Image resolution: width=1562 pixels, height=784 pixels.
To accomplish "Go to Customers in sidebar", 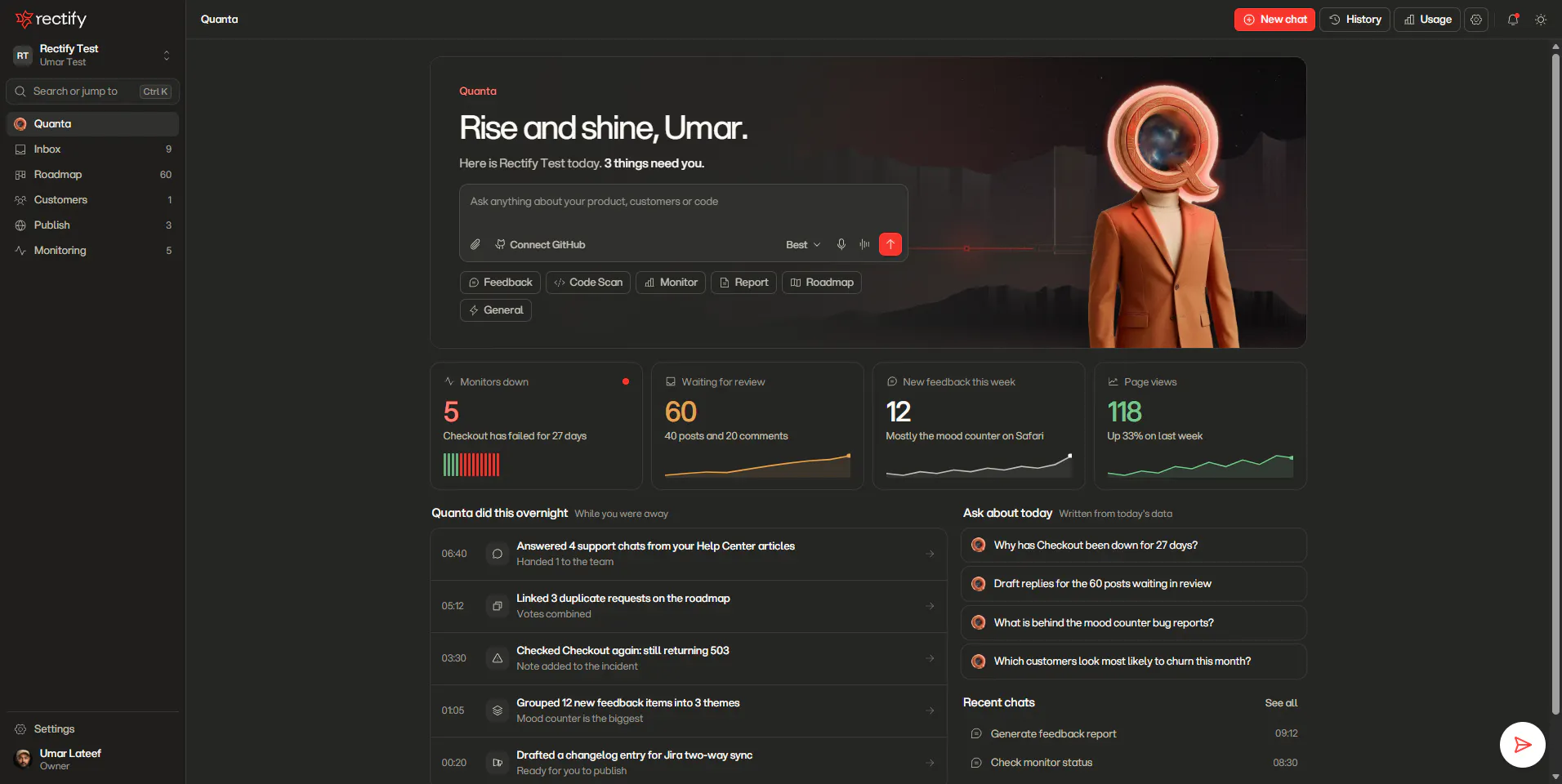I will 92,200.
